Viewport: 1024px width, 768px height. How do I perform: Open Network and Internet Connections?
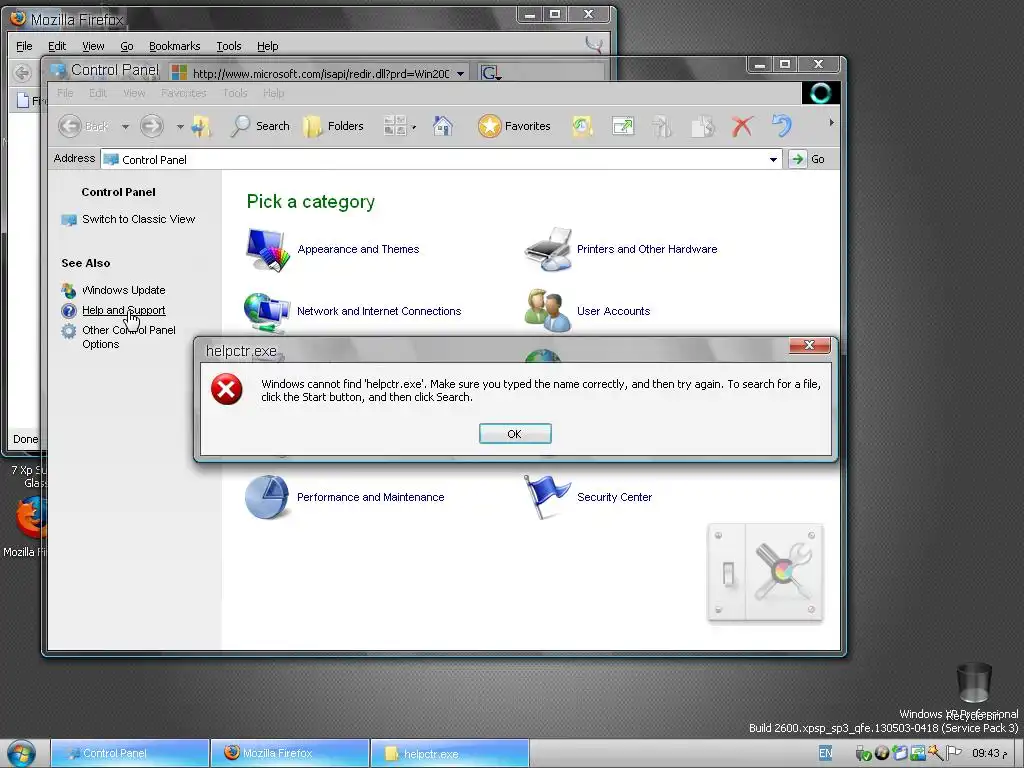[379, 311]
